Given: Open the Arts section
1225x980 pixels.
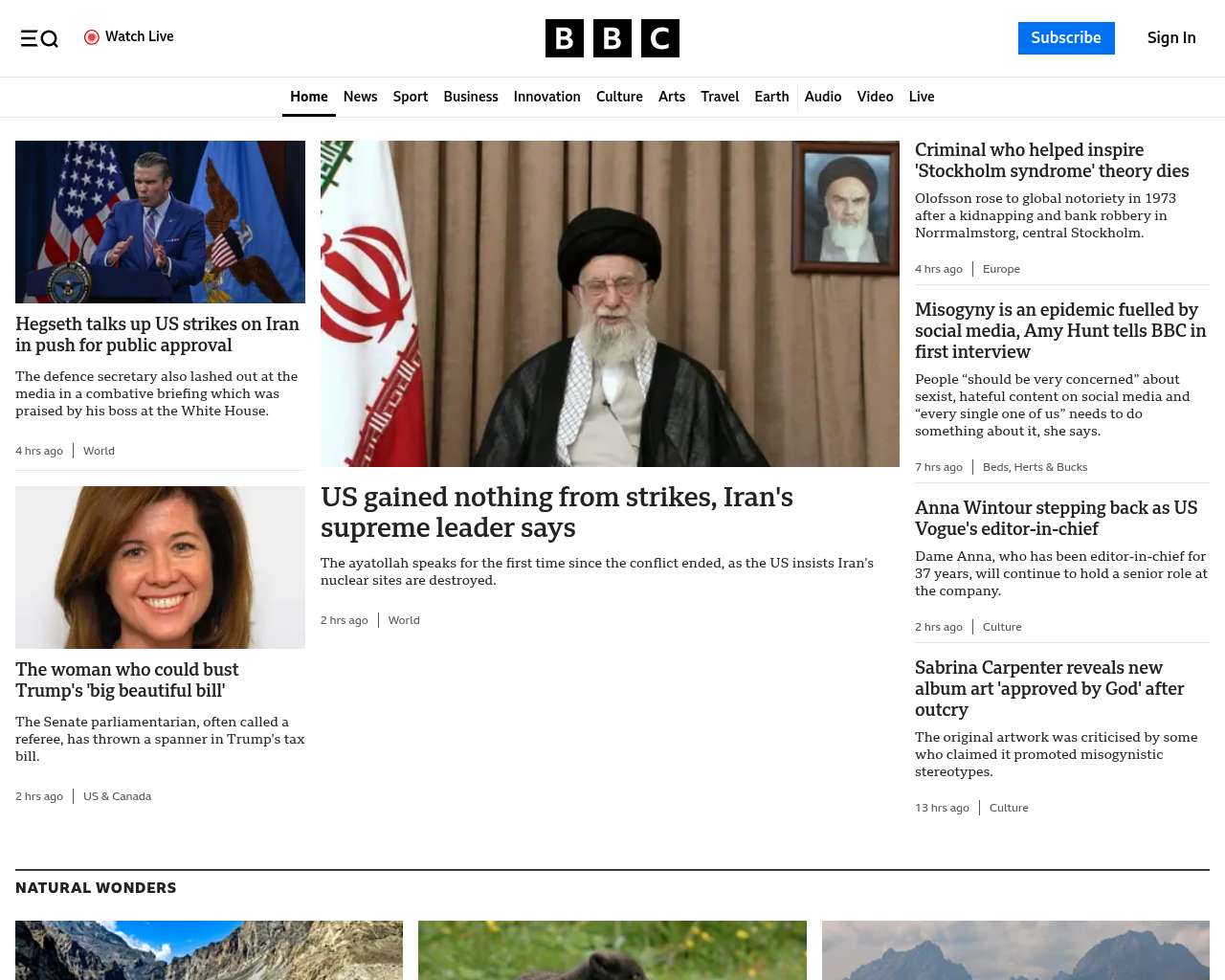Looking at the screenshot, I should tap(672, 97).
